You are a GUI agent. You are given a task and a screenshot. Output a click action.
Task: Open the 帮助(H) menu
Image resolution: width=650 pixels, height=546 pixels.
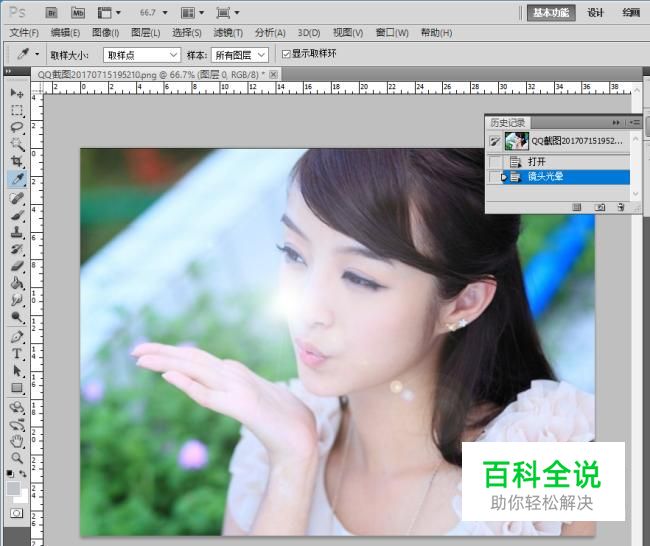pyautogui.click(x=436, y=33)
